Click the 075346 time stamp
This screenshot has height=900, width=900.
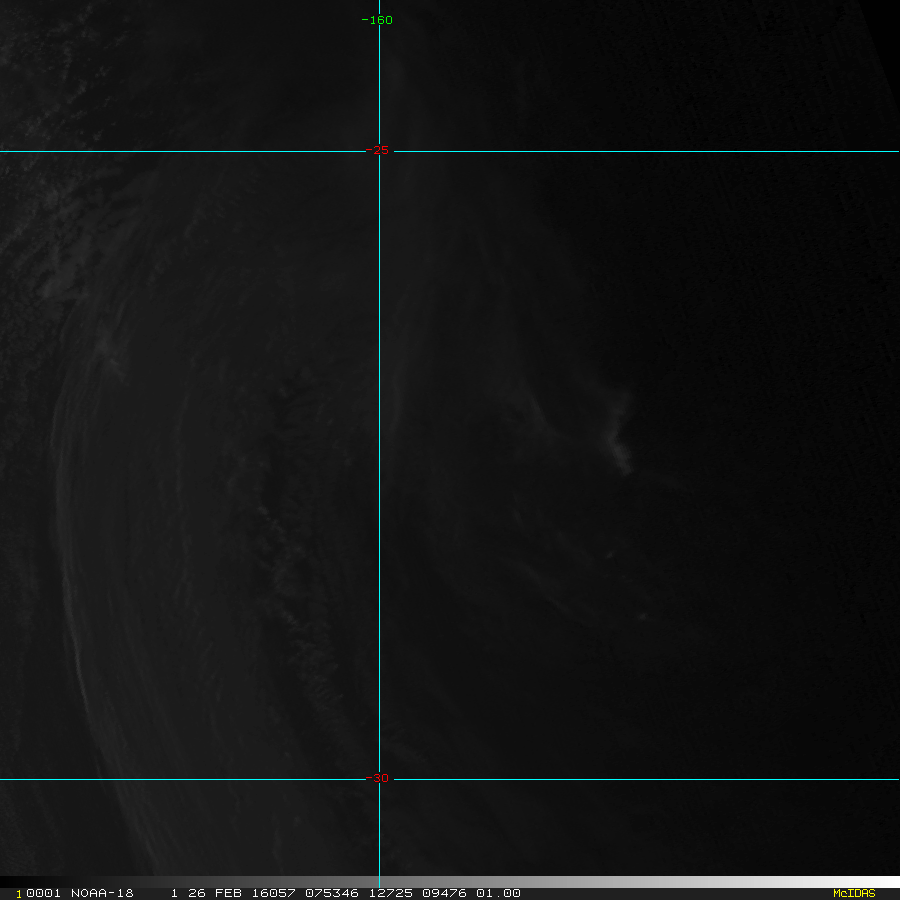[x=333, y=893]
